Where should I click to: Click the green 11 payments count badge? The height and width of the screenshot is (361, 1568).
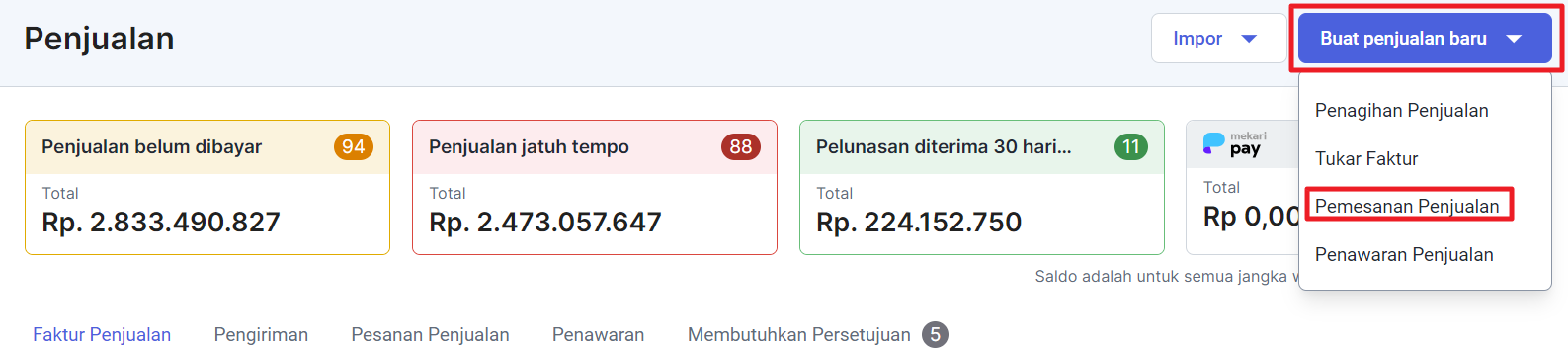(1131, 147)
